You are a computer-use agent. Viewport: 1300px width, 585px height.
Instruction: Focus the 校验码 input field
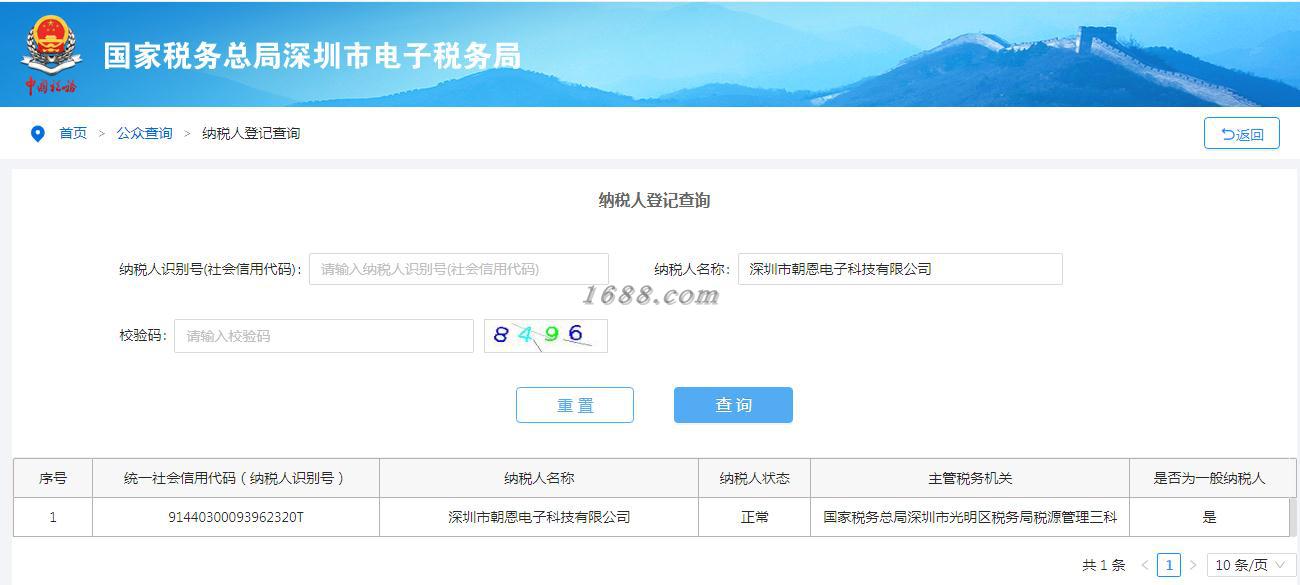coord(324,336)
